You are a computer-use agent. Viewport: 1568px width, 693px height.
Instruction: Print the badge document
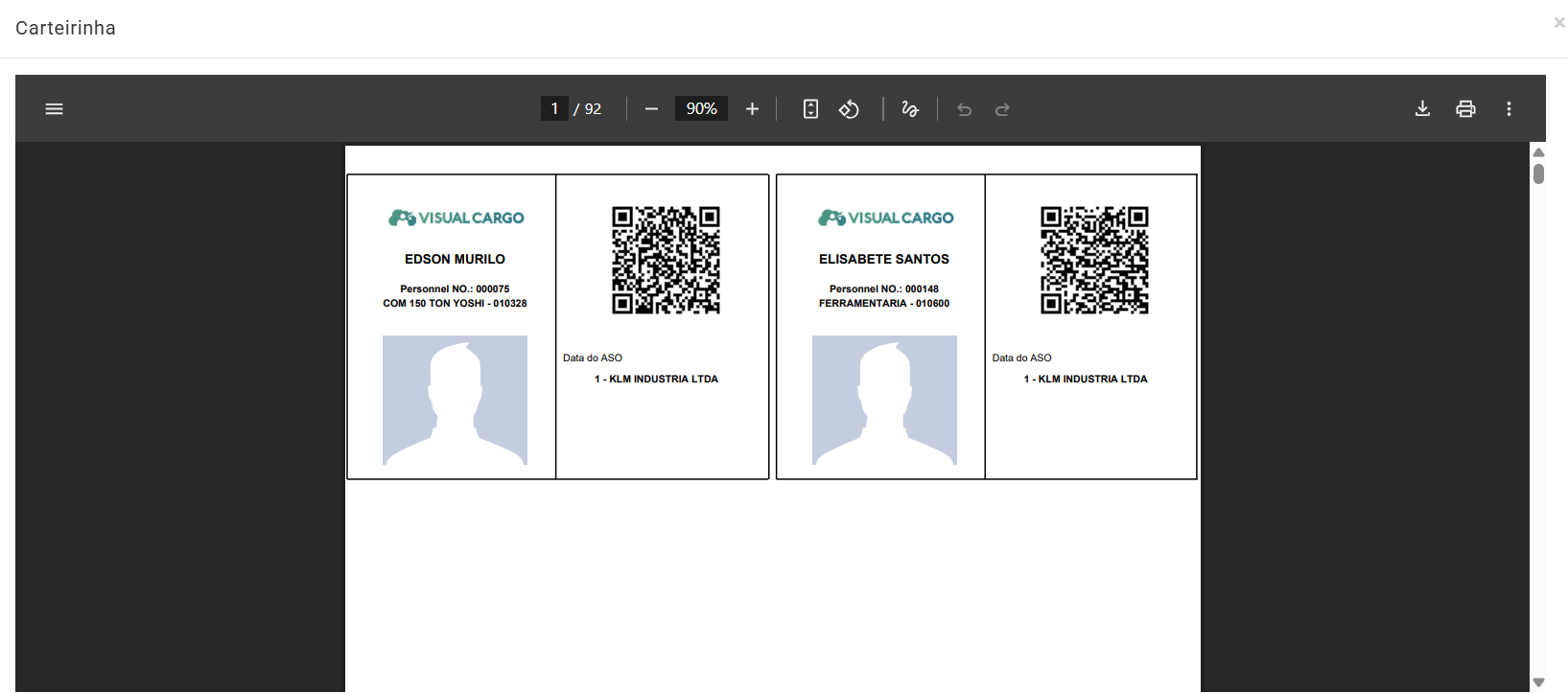[1465, 109]
